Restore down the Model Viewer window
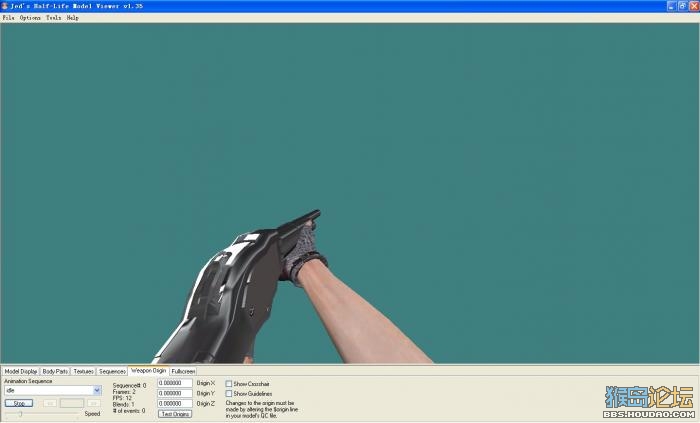 point(683,6)
